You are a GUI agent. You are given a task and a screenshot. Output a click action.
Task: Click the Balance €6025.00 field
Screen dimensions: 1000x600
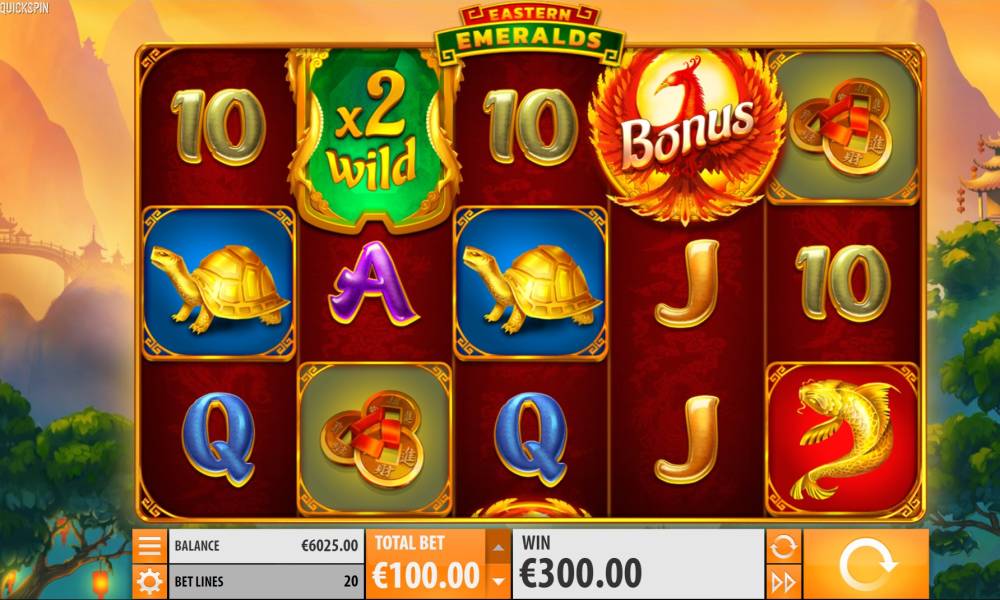coord(266,546)
